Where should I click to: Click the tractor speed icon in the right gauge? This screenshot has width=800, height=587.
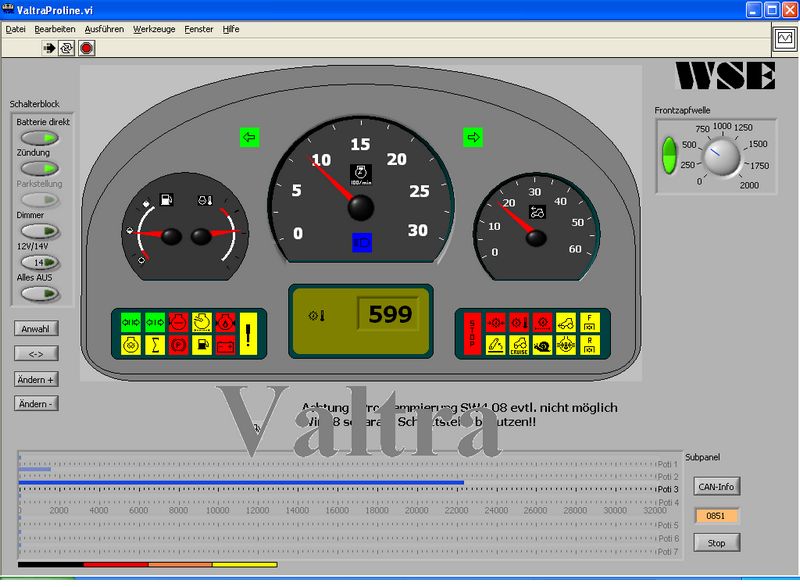537,212
